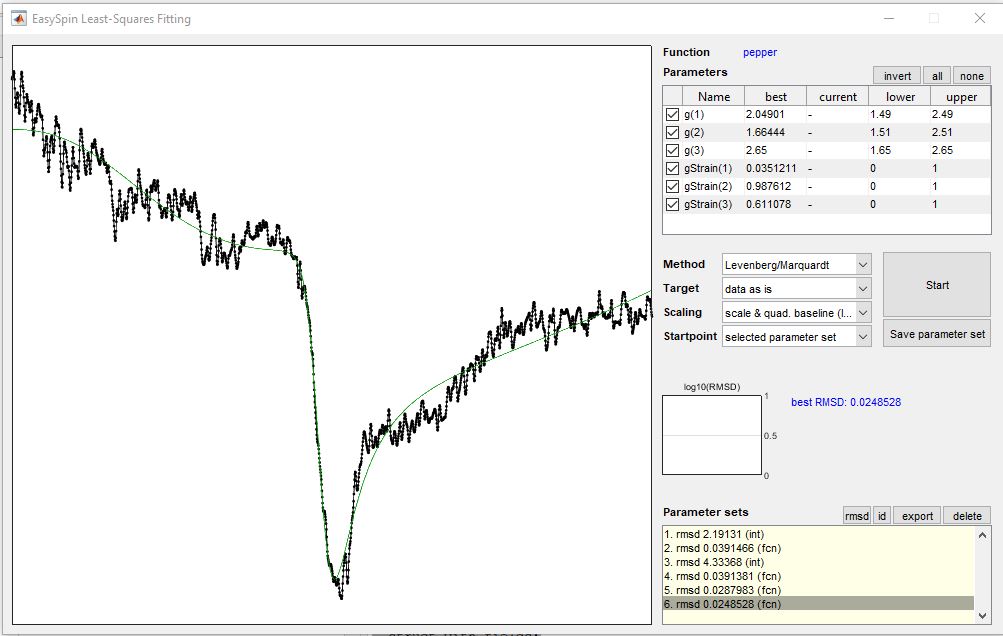Select parameter set 4 rmsd 0.0391381

click(818, 576)
